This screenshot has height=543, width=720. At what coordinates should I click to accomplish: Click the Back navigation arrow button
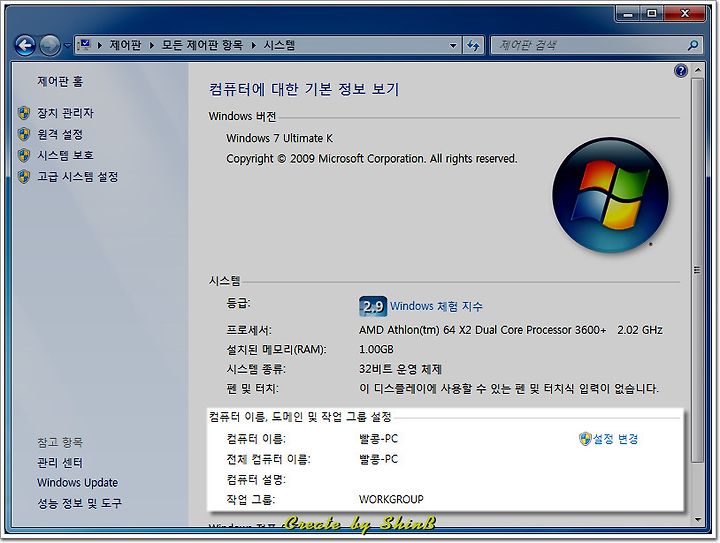pyautogui.click(x=25, y=45)
